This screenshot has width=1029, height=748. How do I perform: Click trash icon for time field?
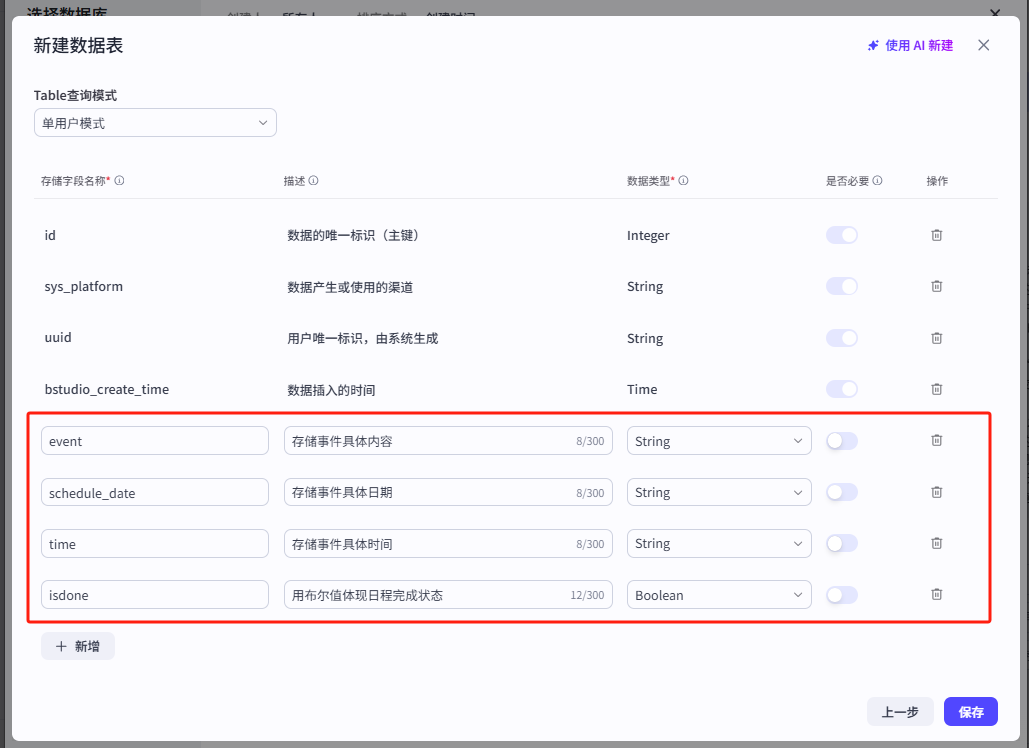pyautogui.click(x=936, y=543)
